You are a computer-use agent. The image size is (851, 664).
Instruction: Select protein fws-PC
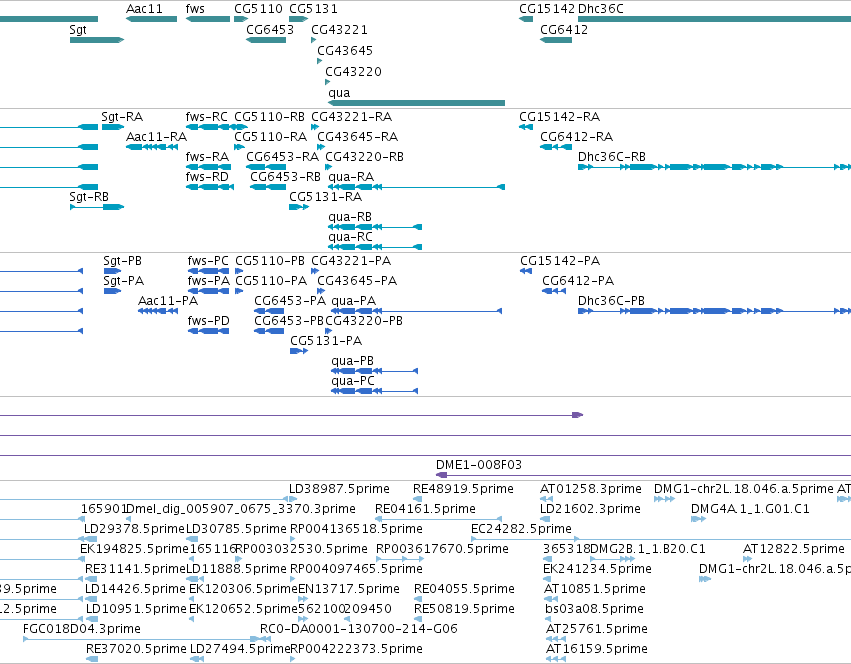click(x=208, y=271)
